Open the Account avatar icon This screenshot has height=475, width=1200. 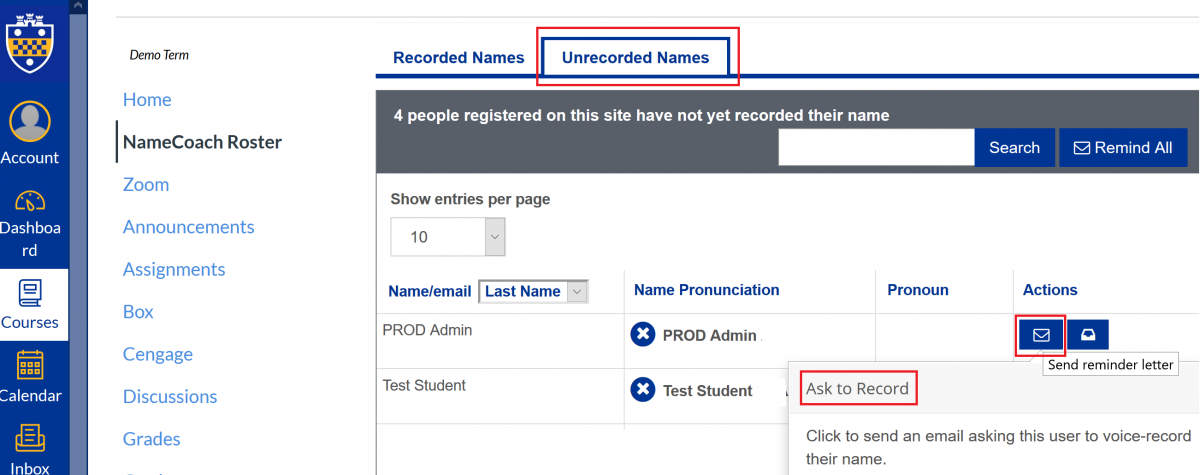coord(29,122)
